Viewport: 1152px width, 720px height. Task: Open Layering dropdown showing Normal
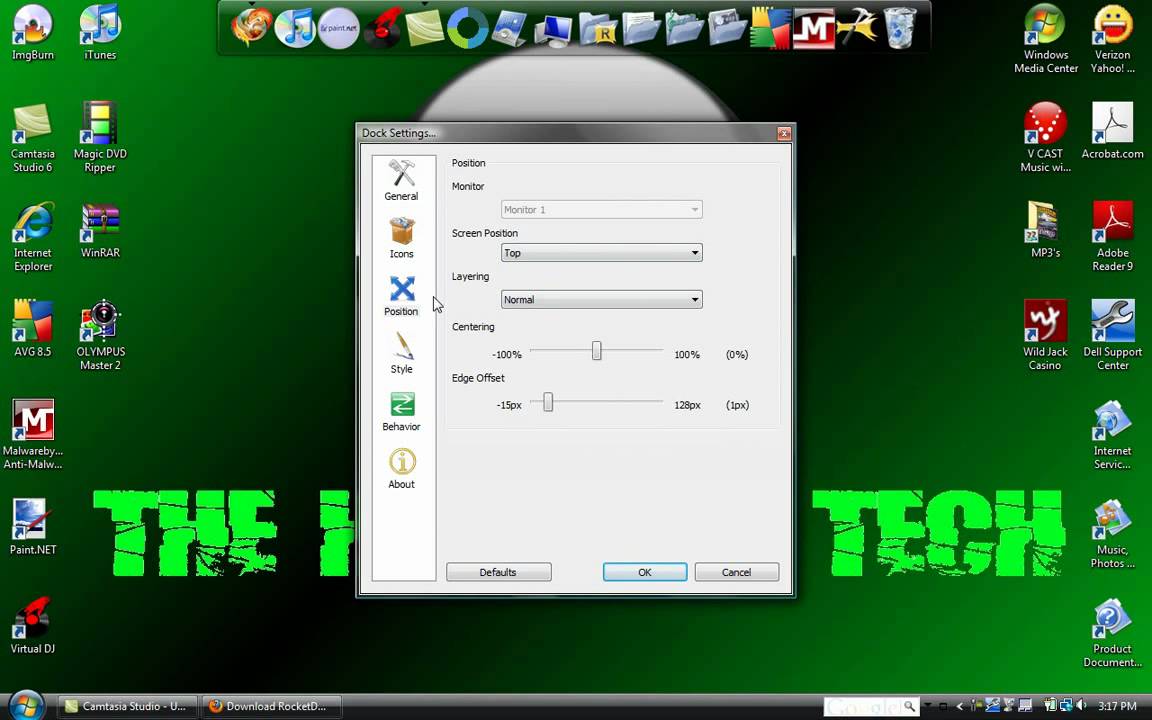tap(601, 300)
